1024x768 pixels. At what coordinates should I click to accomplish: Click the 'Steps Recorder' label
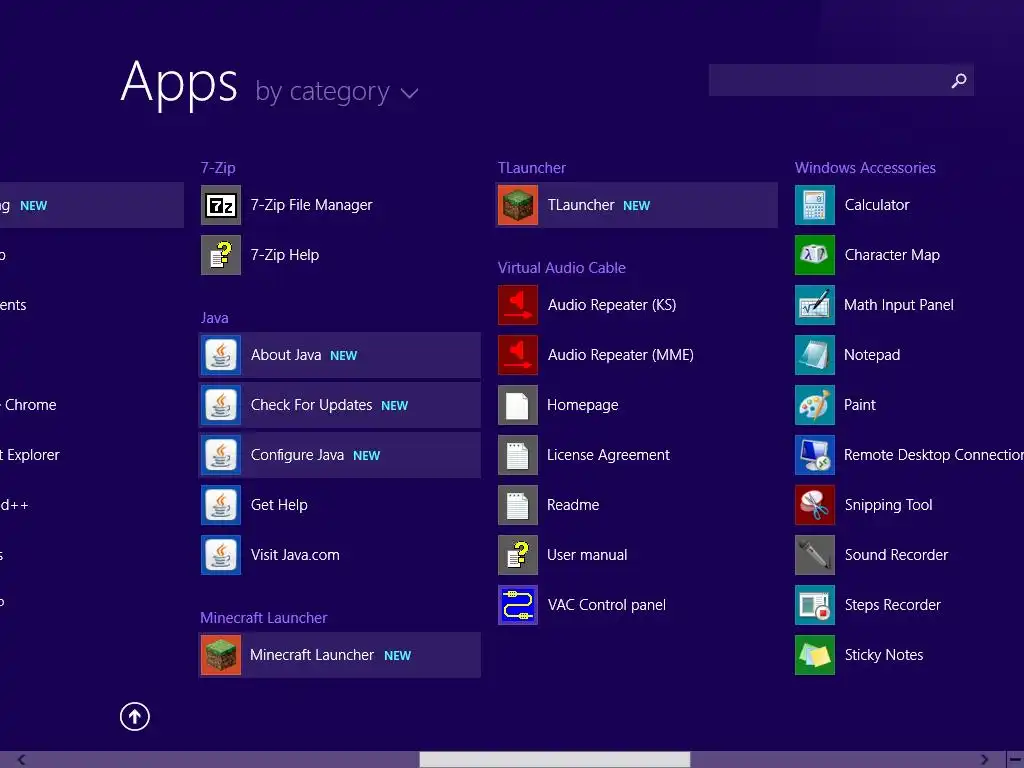[x=893, y=605]
